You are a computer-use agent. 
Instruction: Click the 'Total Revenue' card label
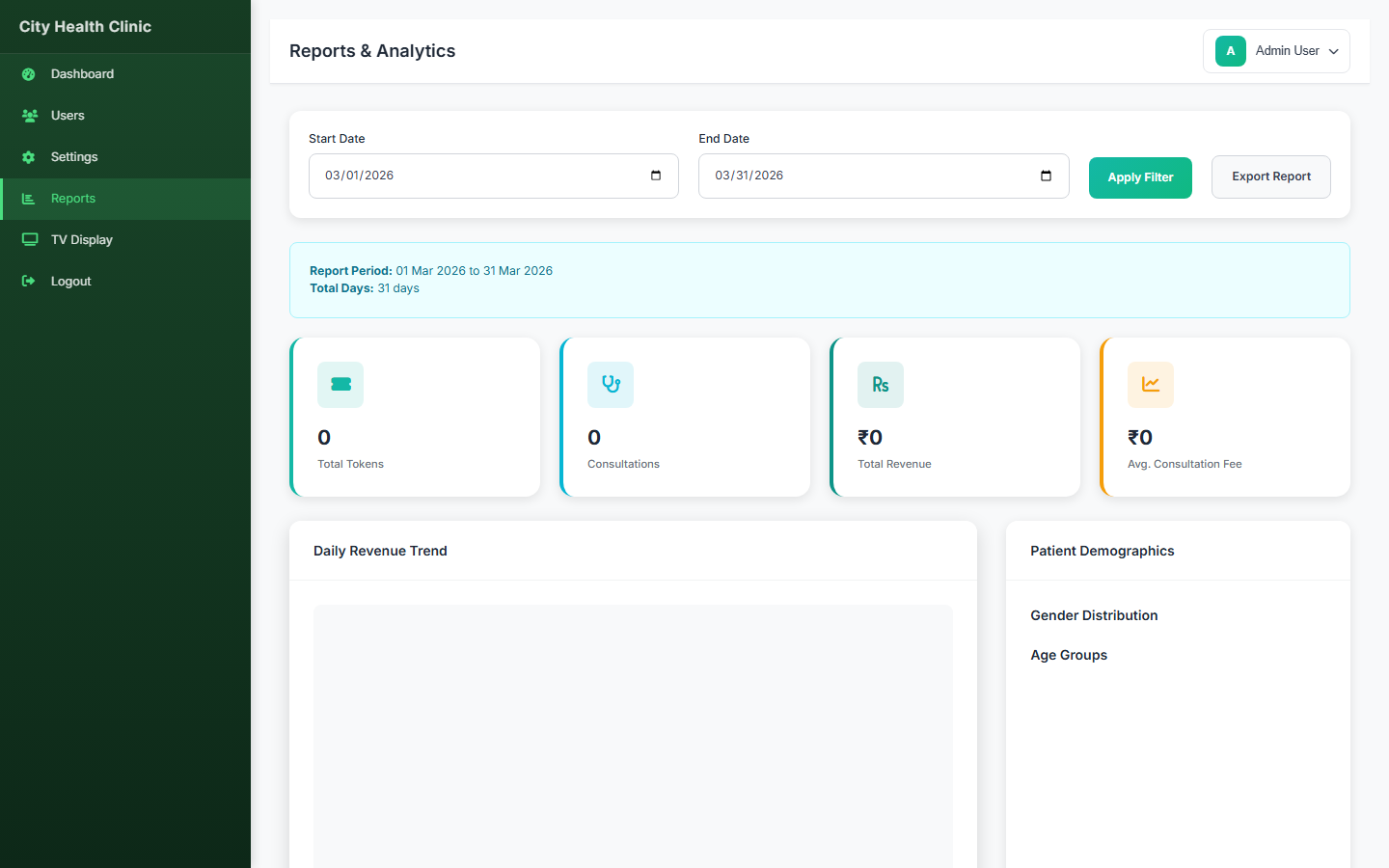(x=894, y=464)
